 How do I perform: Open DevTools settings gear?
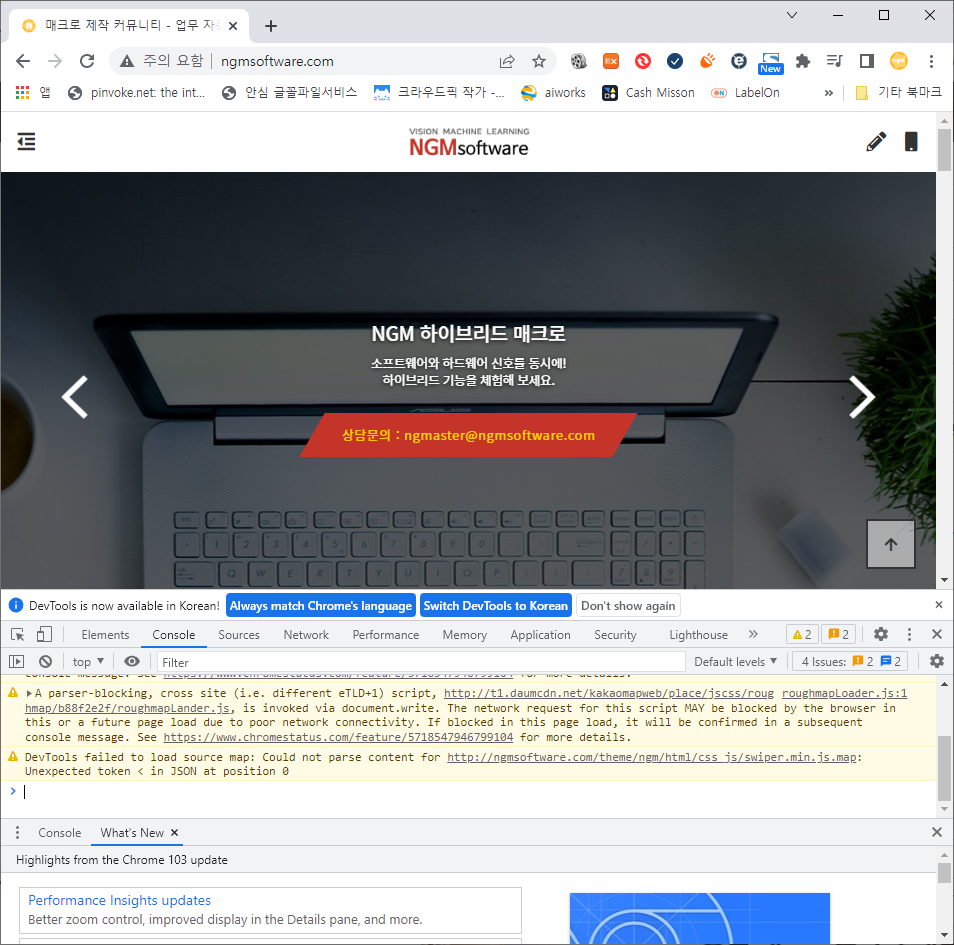point(880,634)
